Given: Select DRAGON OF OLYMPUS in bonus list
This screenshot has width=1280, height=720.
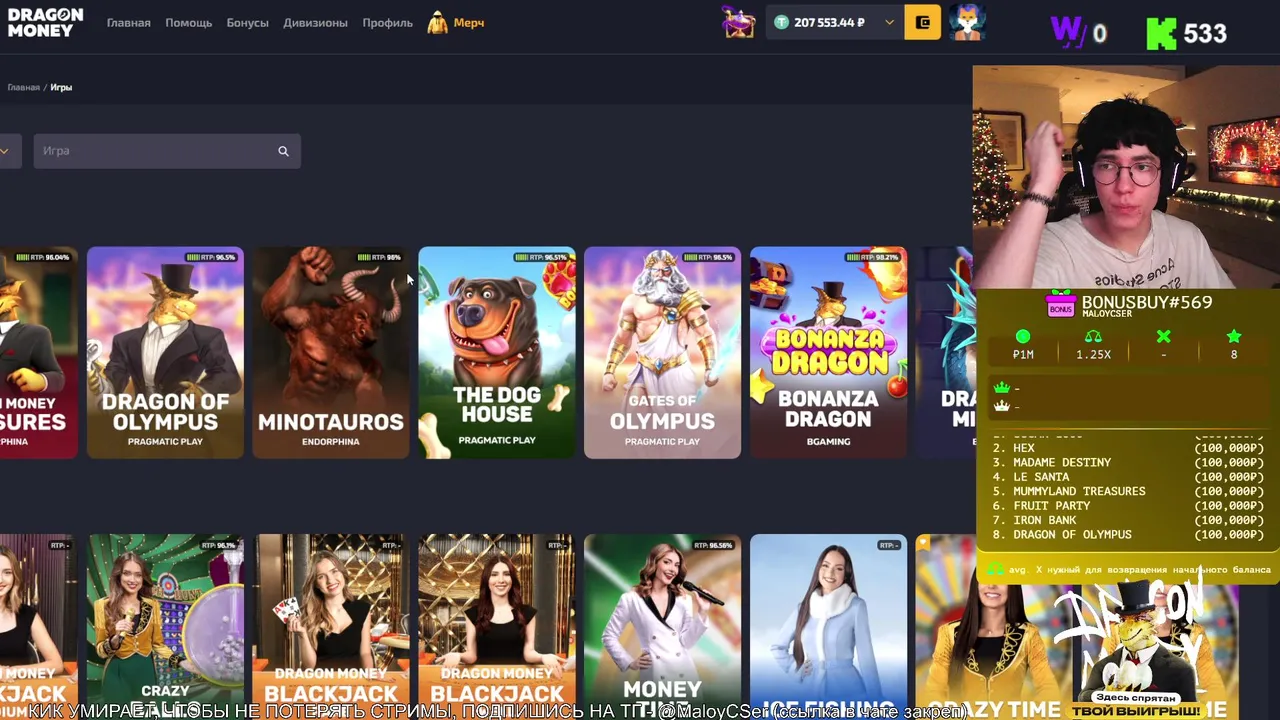Looking at the screenshot, I should pyautogui.click(x=1128, y=535).
